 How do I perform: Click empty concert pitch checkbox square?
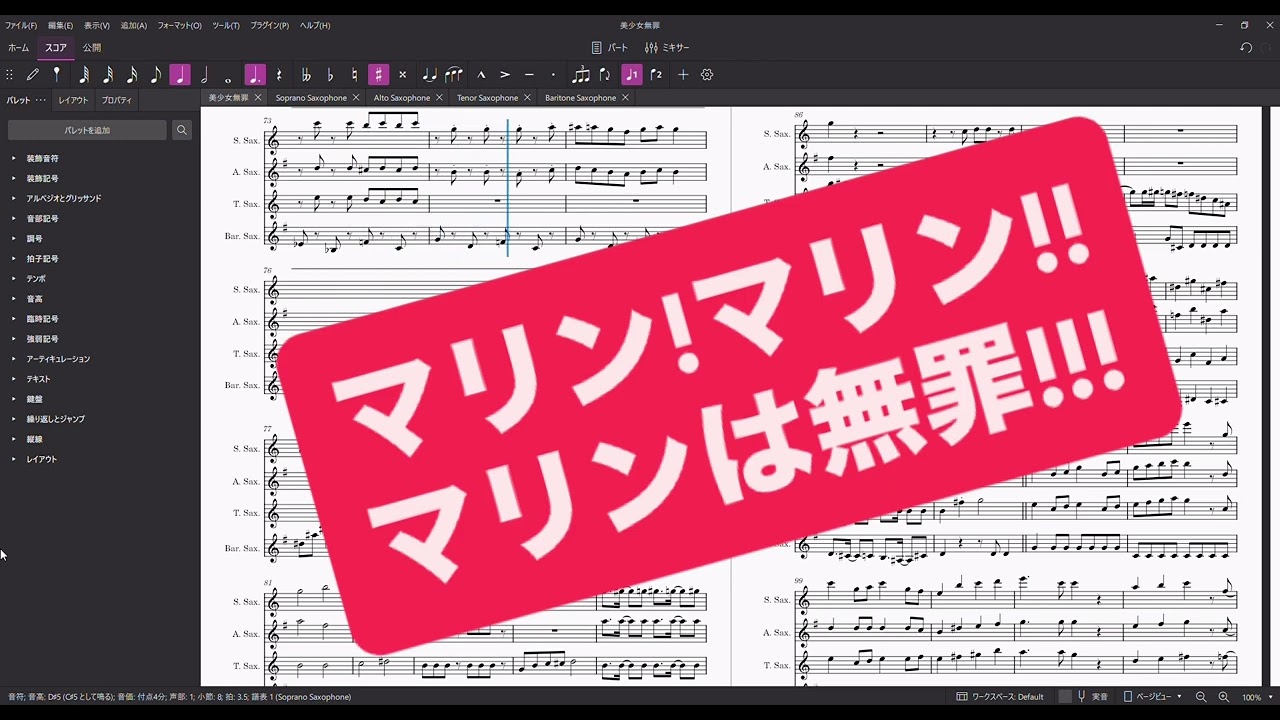pos(1065,697)
